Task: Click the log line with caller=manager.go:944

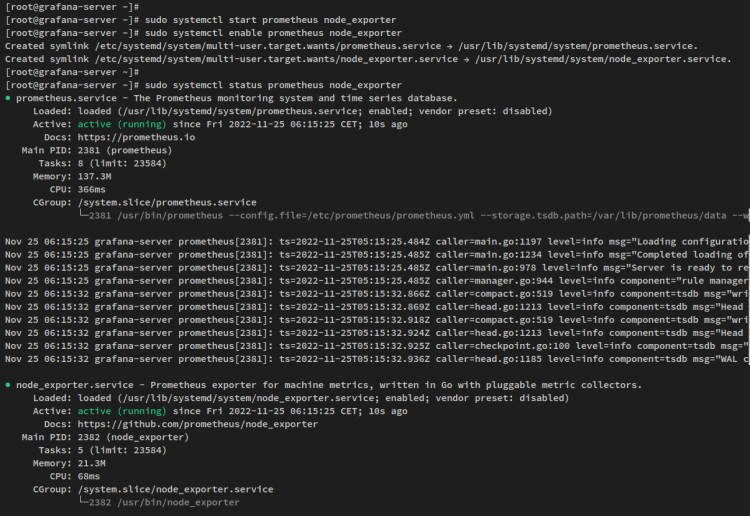Action: point(377,281)
